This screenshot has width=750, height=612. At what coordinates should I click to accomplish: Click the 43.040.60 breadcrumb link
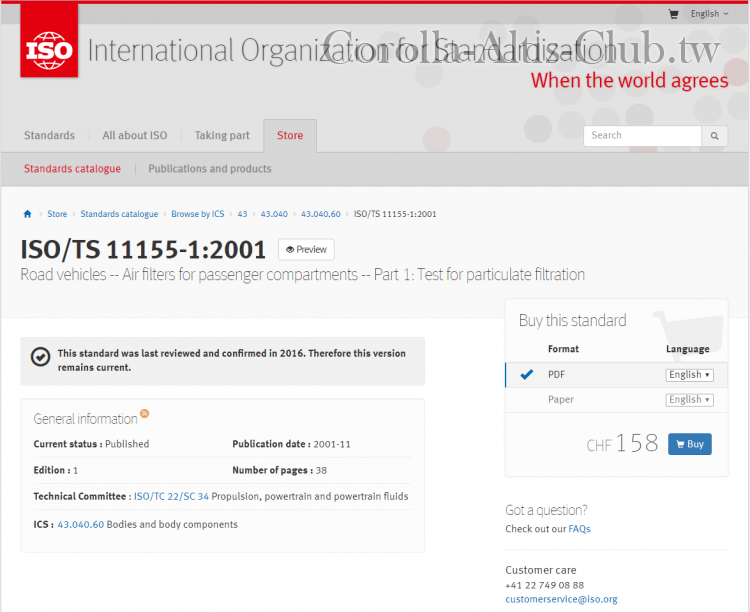(x=320, y=214)
